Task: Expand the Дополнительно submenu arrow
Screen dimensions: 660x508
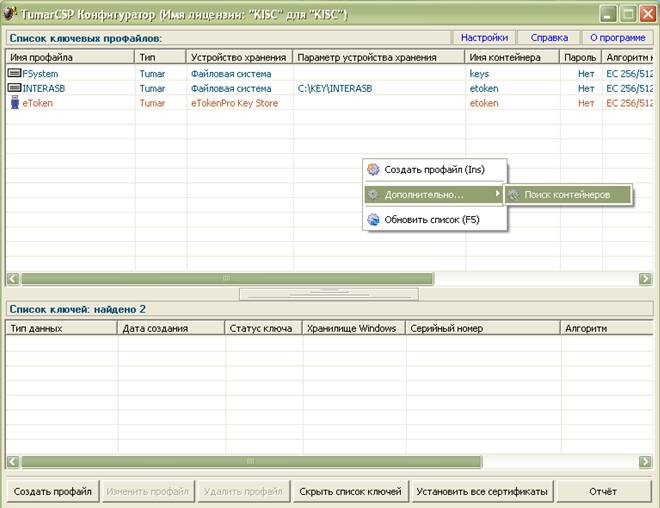Action: tap(498, 194)
